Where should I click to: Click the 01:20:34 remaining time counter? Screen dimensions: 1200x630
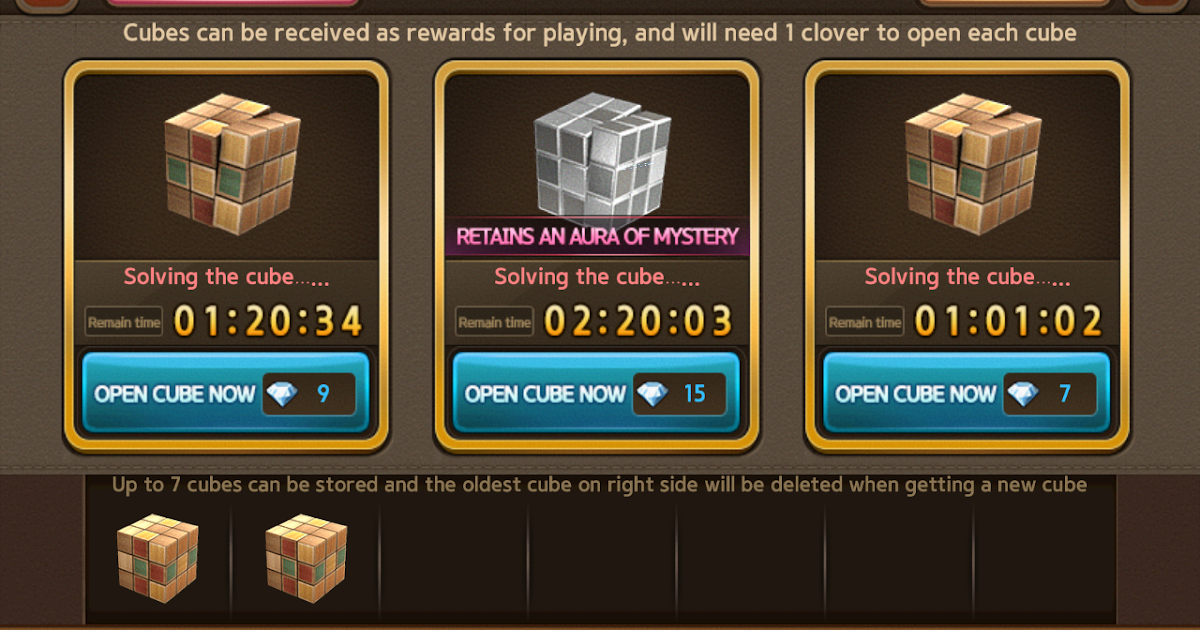pyautogui.click(x=269, y=322)
